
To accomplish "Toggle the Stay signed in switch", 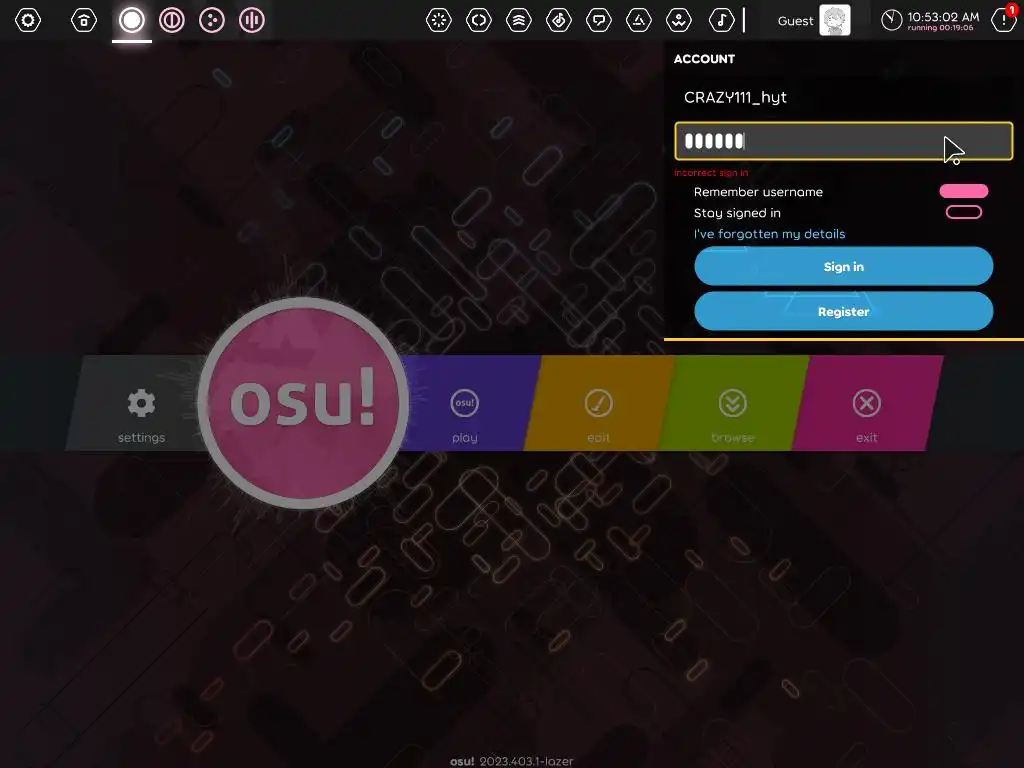I will click(x=963, y=212).
